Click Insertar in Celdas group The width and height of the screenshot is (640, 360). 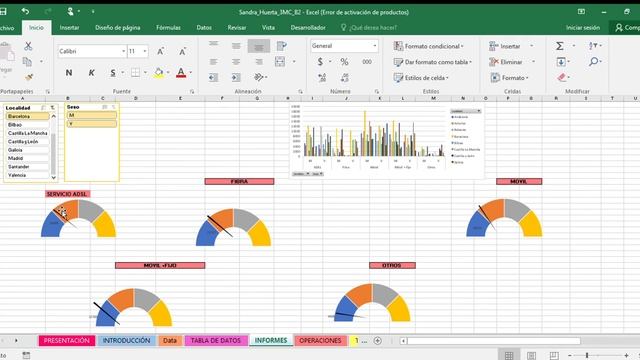point(505,46)
